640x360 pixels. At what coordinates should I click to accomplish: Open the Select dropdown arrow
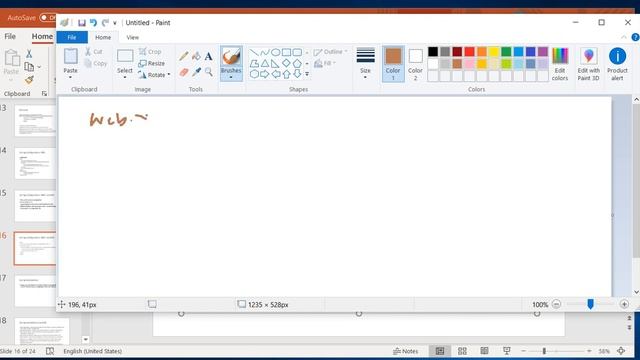[x=125, y=77]
